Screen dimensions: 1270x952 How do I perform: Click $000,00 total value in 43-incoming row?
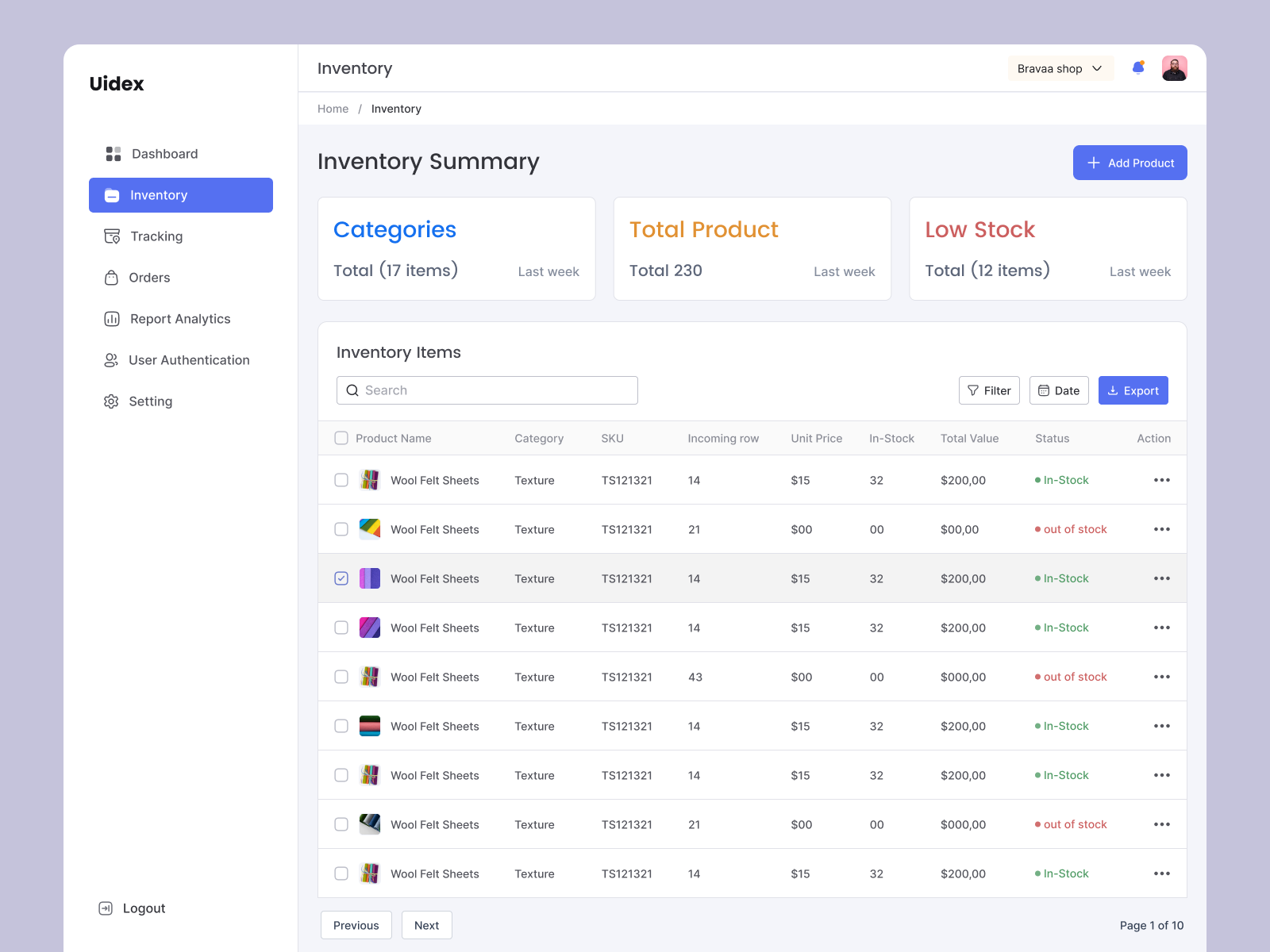964,677
